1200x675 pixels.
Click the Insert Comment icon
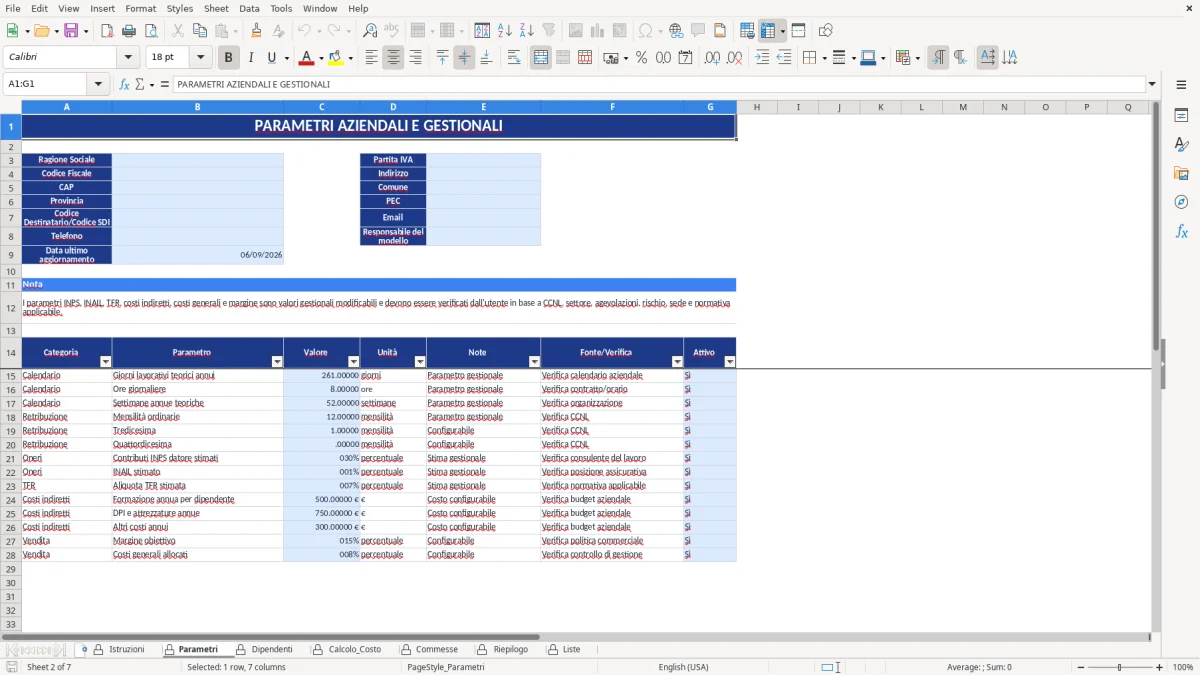coord(698,31)
